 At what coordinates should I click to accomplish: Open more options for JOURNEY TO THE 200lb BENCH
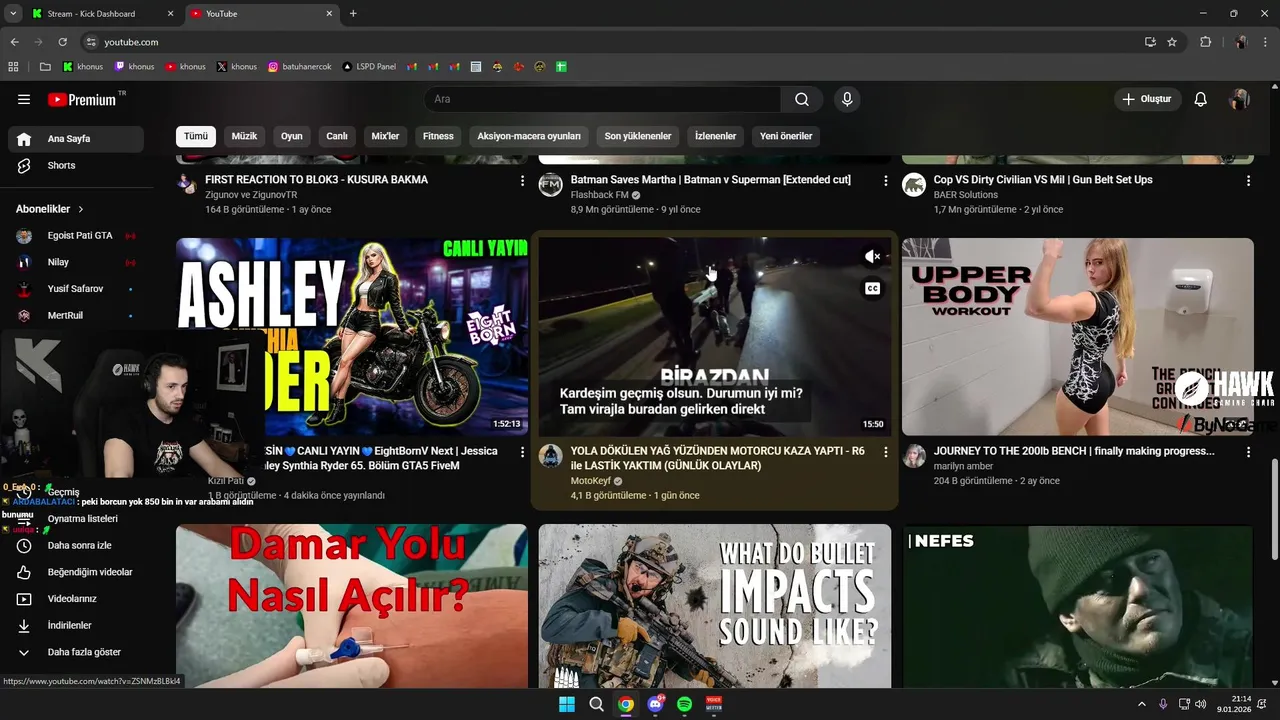(1248, 452)
